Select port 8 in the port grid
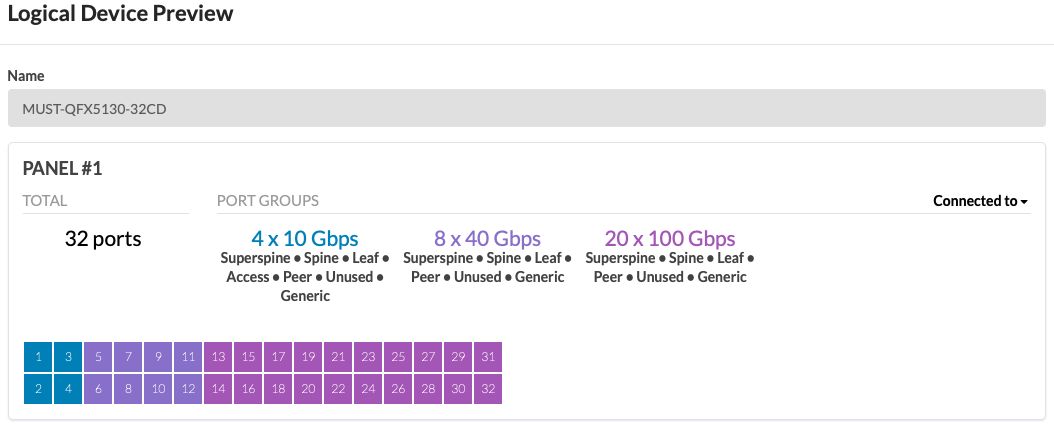Screen dimensions: 1054x430 [128, 389]
